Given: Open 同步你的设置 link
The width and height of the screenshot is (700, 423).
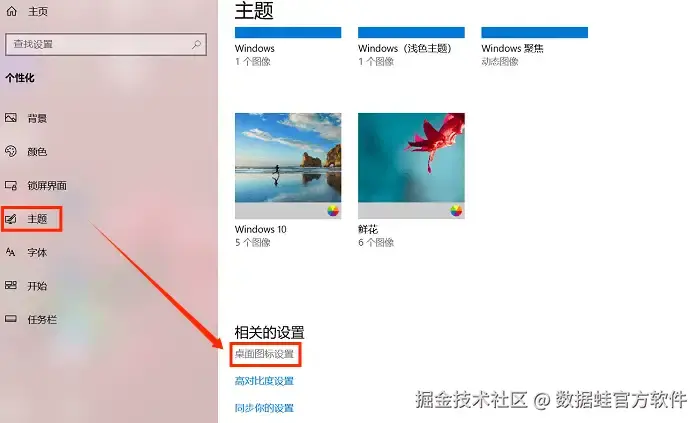Looking at the screenshot, I should (x=264, y=408).
